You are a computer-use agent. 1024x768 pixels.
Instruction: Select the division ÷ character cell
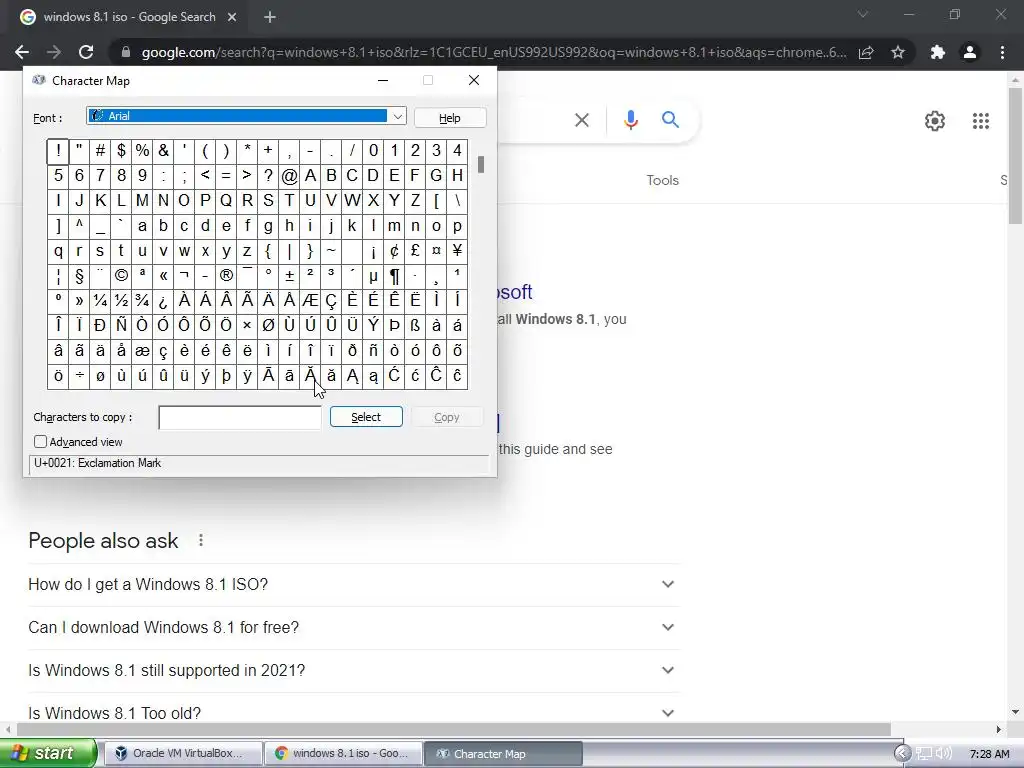(79, 376)
